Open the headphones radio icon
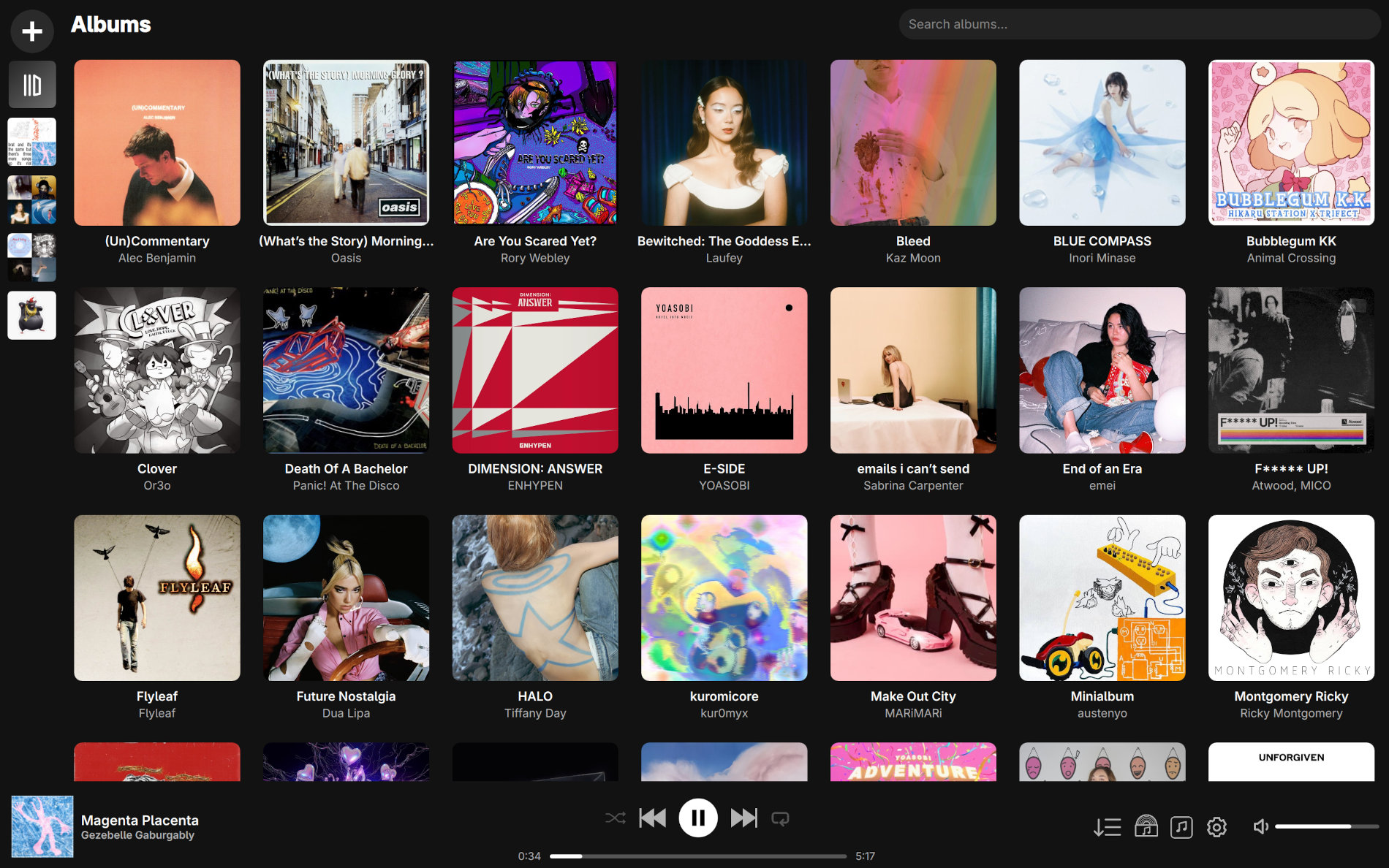Screen dimensions: 1389x868 (1146, 826)
